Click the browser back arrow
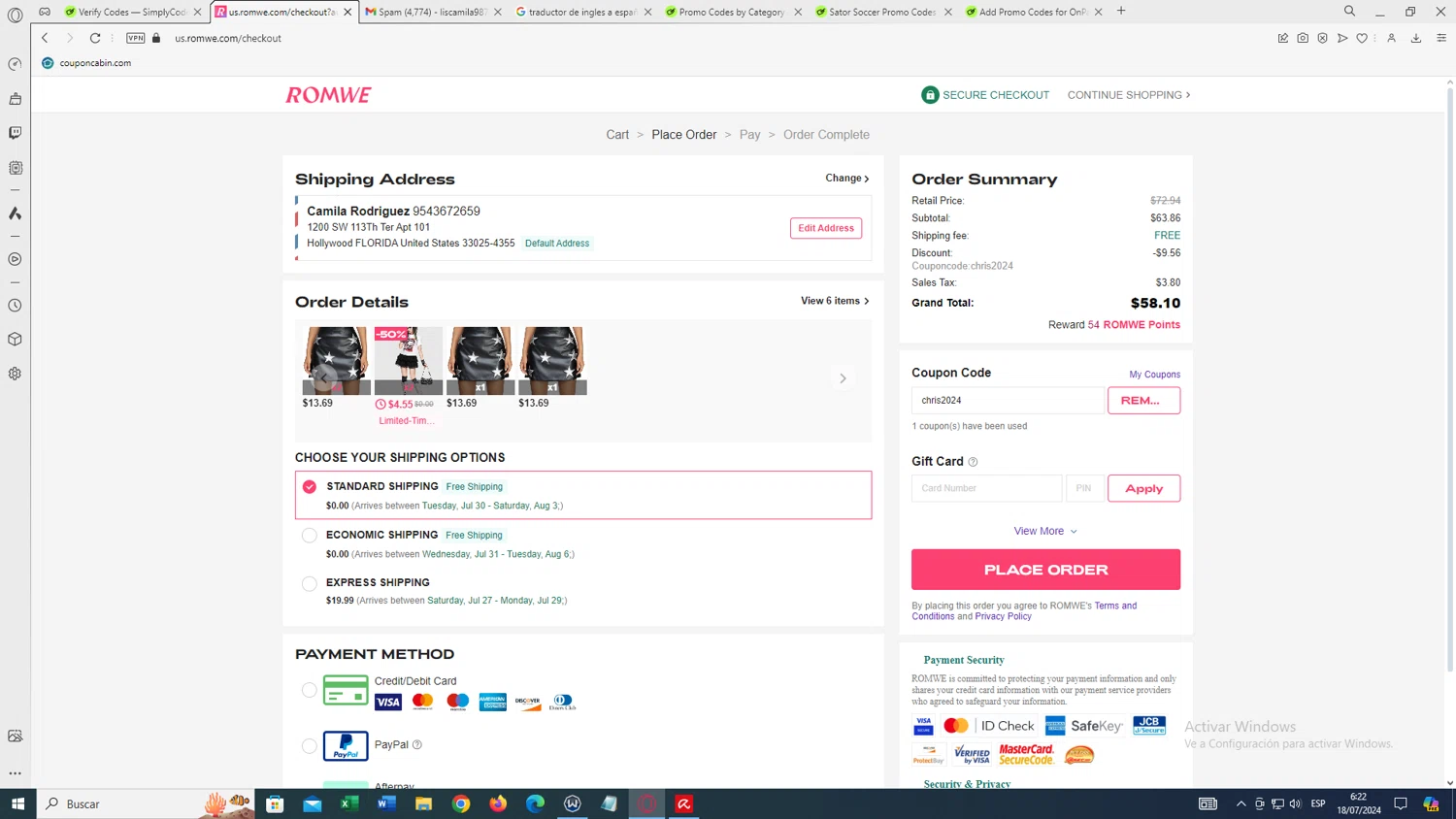 (45, 38)
